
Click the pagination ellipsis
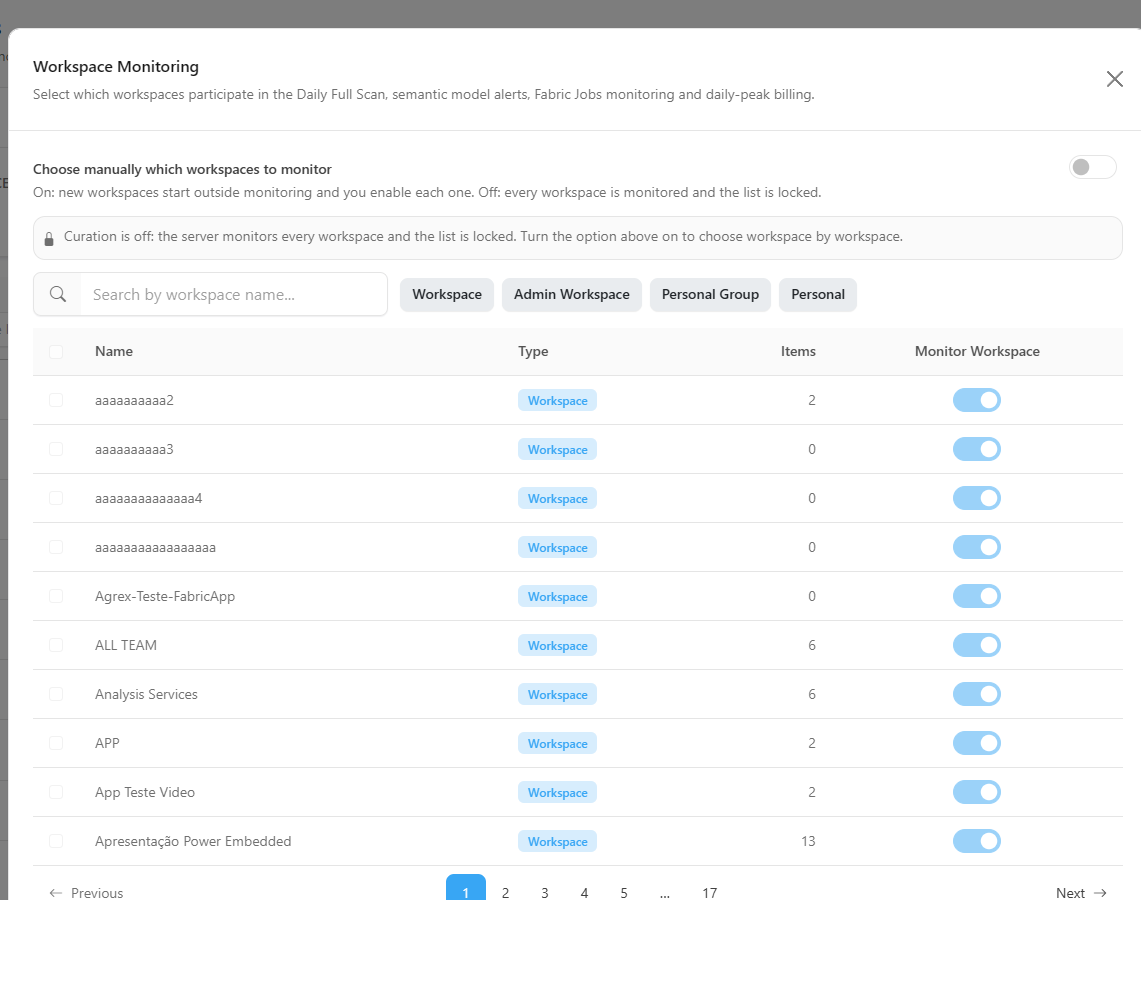click(x=664, y=894)
